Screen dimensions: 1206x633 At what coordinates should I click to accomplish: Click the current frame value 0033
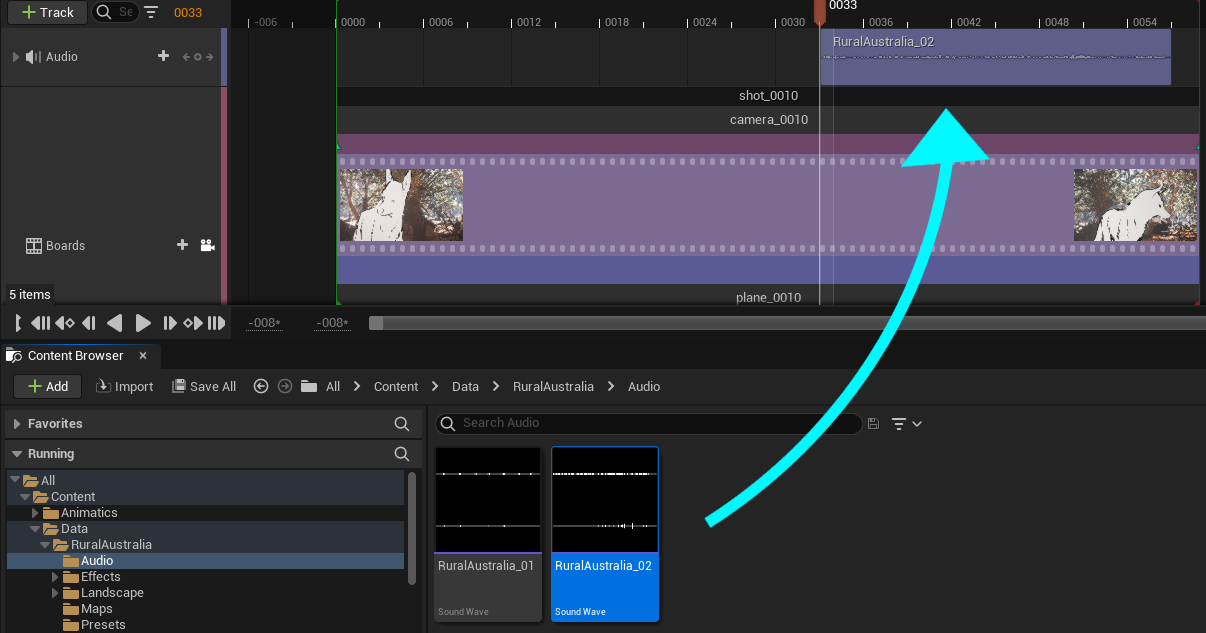tap(188, 12)
